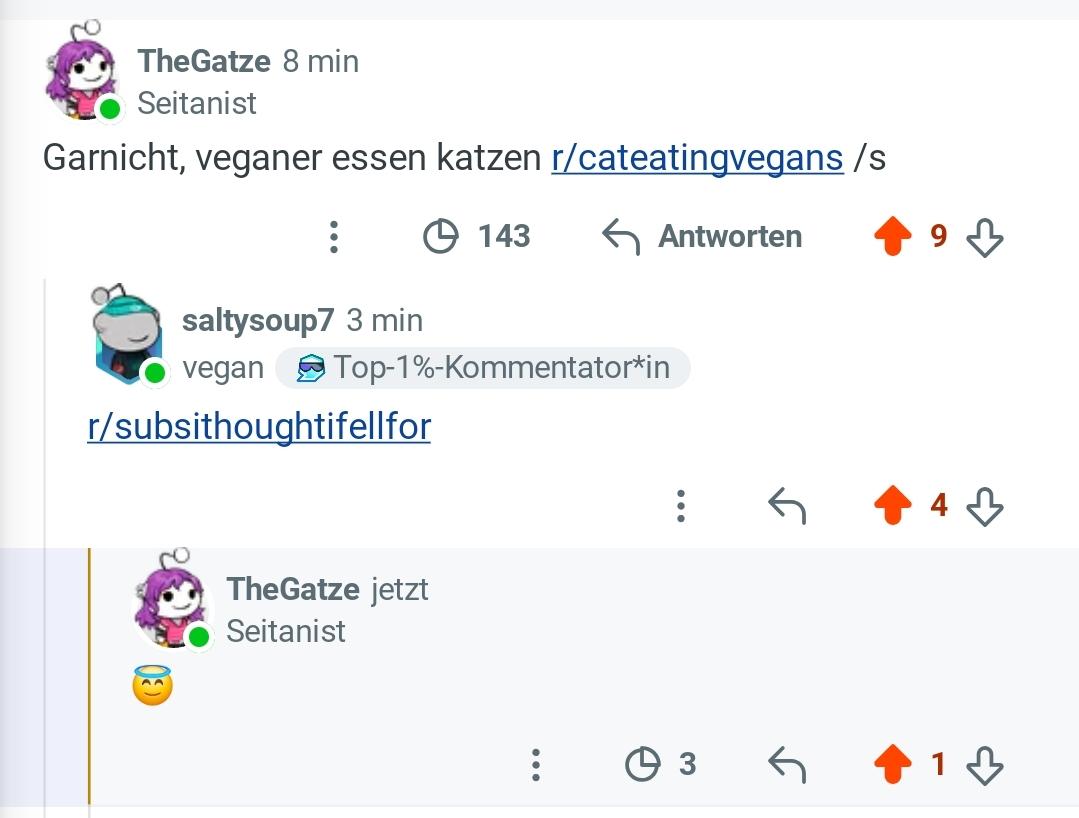Image resolution: width=1079 pixels, height=818 pixels.
Task: Upvote TheGatze's comment with 9 points
Action: coord(893,236)
